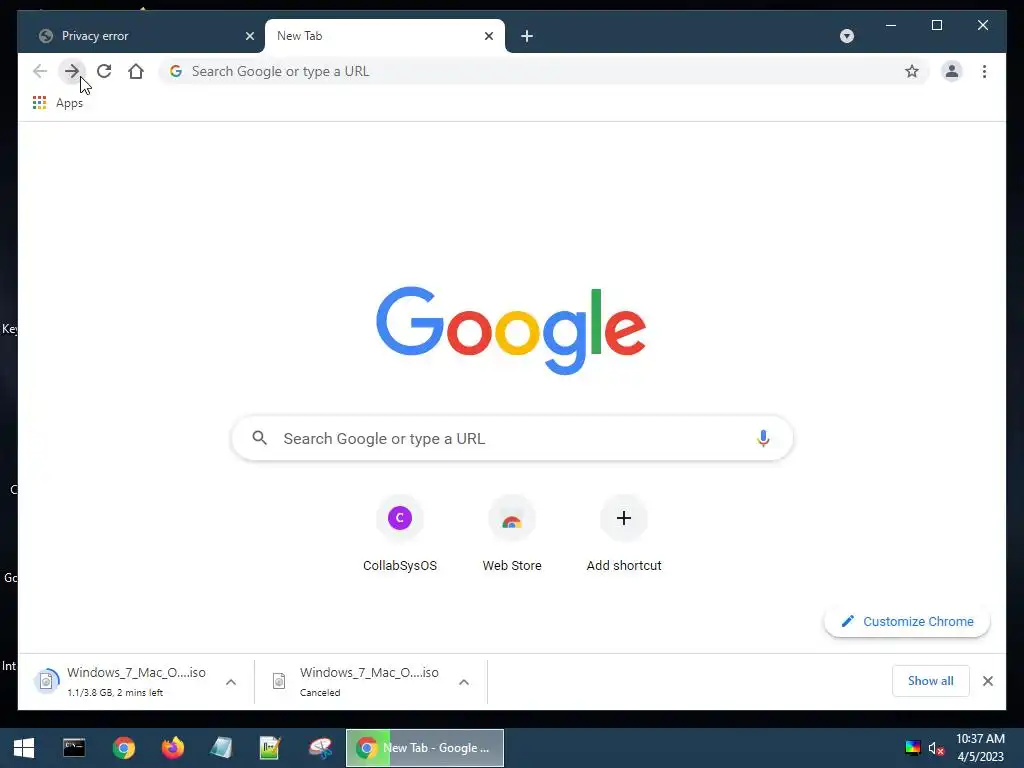Add a new shortcut tile

click(624, 534)
